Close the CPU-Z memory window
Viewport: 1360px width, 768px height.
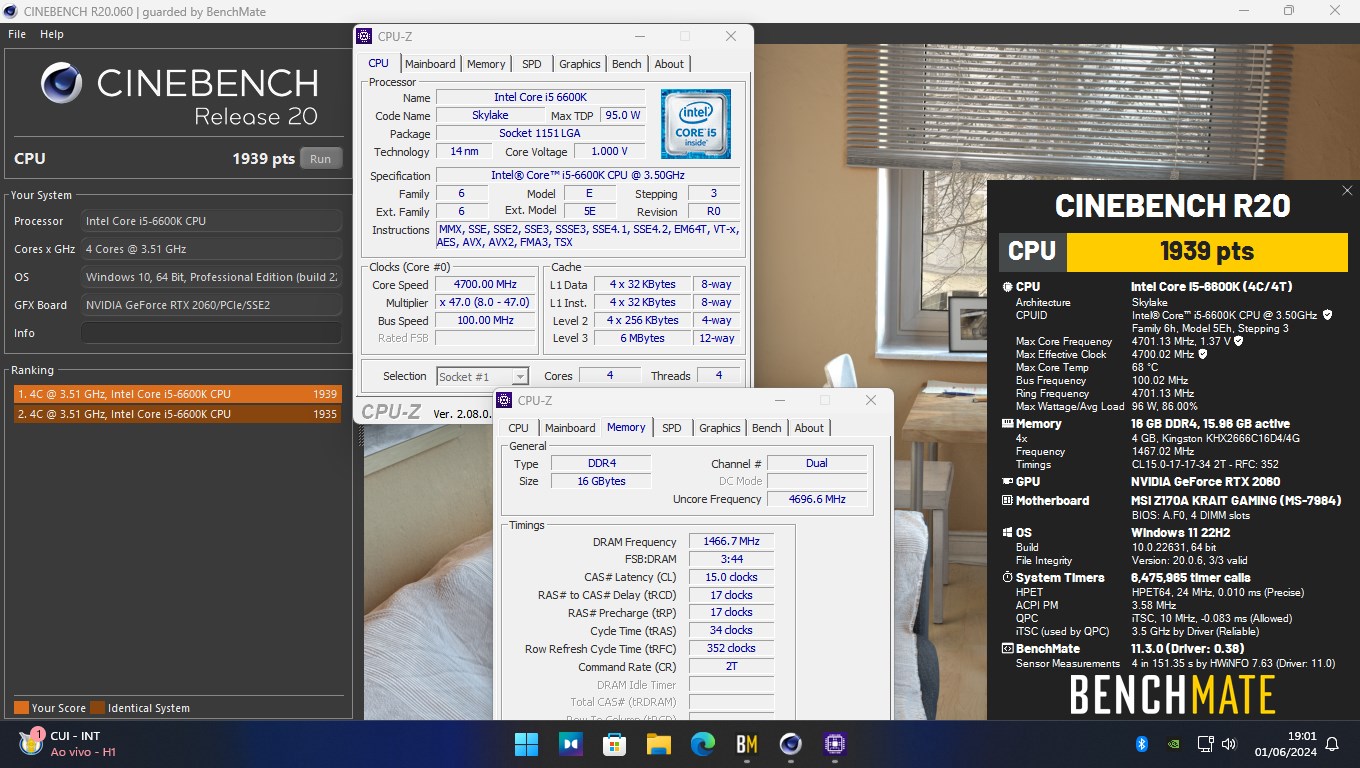pos(871,400)
